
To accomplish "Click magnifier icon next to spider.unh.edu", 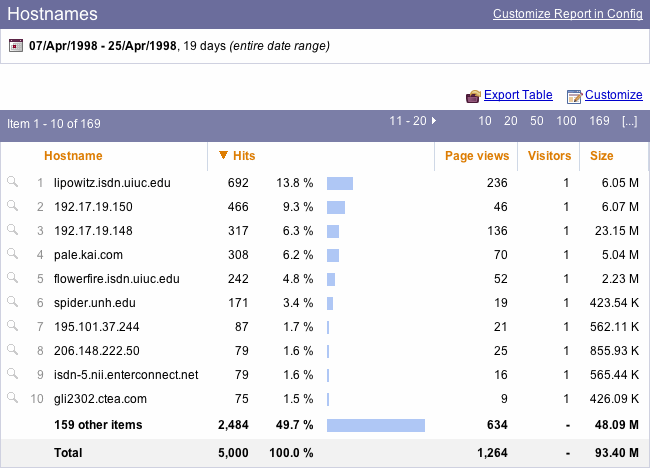I will 12,302.
